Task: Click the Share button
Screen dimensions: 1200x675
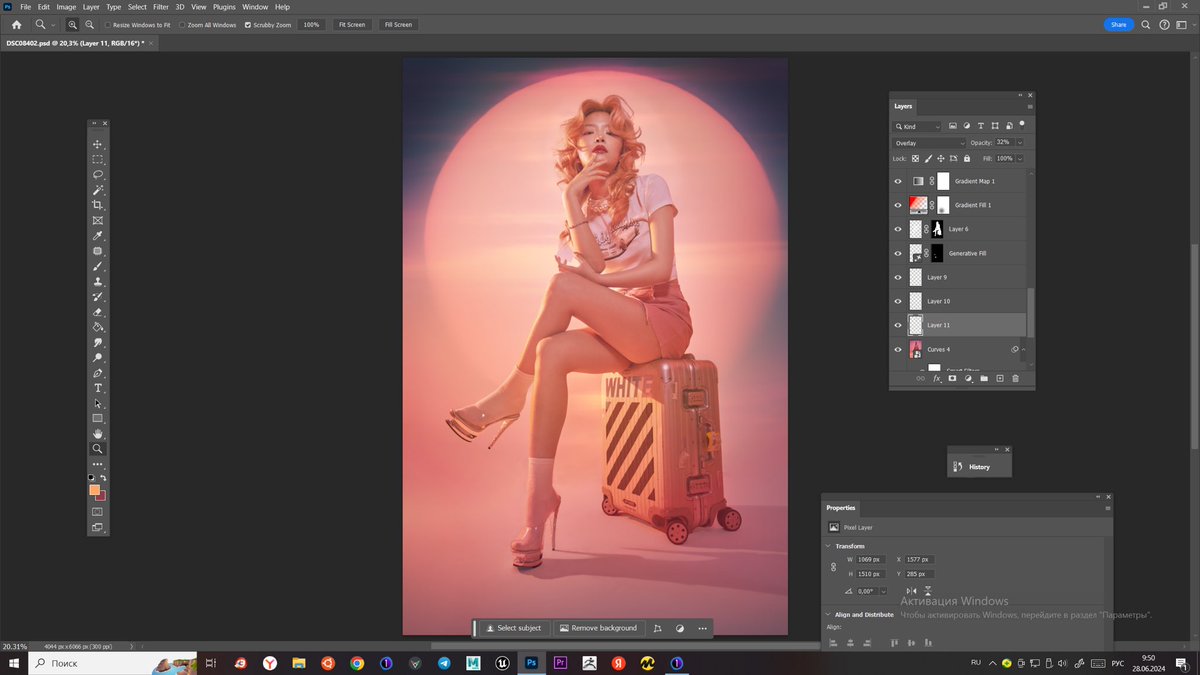Action: [1118, 24]
